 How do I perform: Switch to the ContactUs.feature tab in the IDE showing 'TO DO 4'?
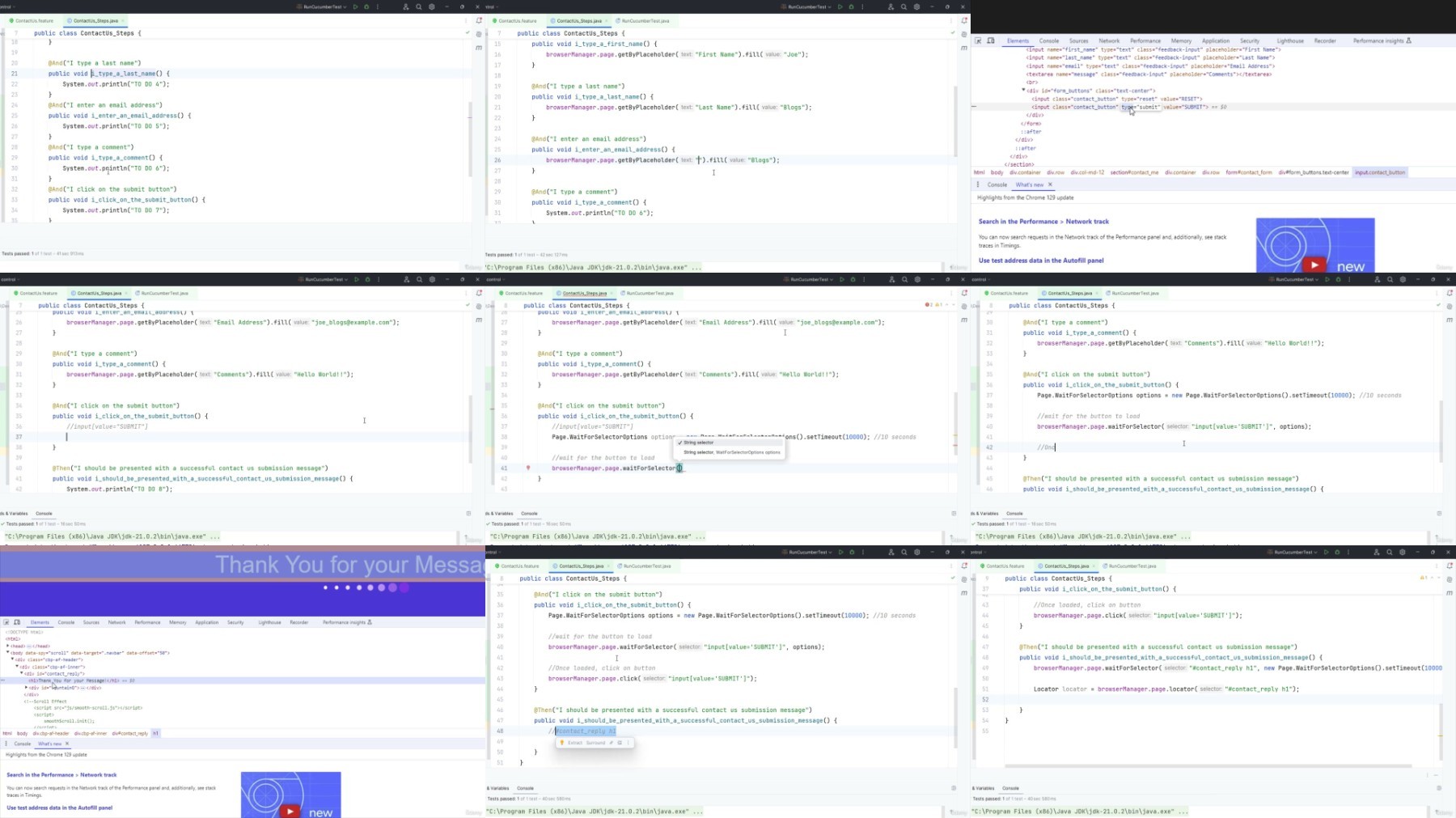tap(32, 20)
